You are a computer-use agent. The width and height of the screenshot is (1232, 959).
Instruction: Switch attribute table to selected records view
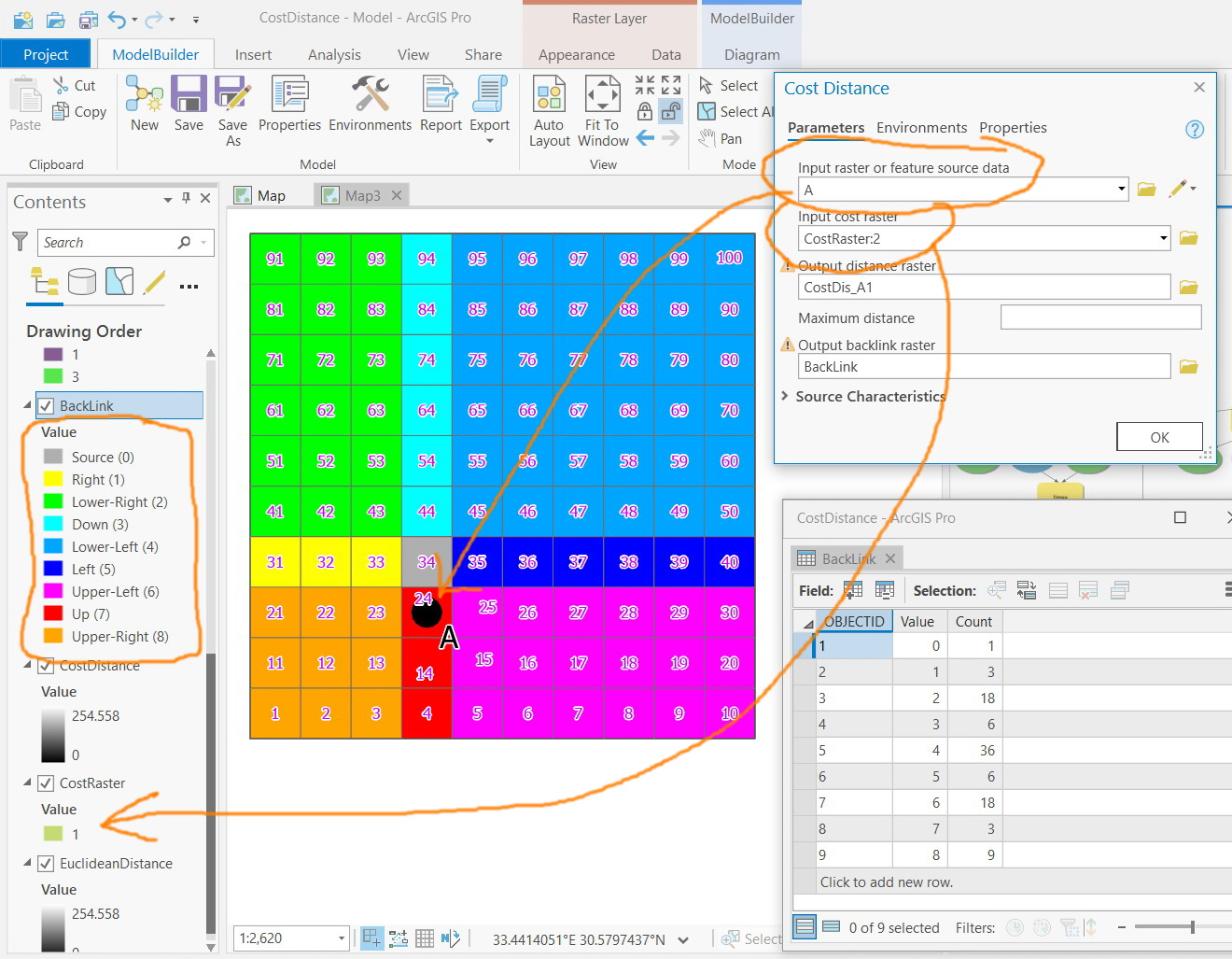click(831, 927)
